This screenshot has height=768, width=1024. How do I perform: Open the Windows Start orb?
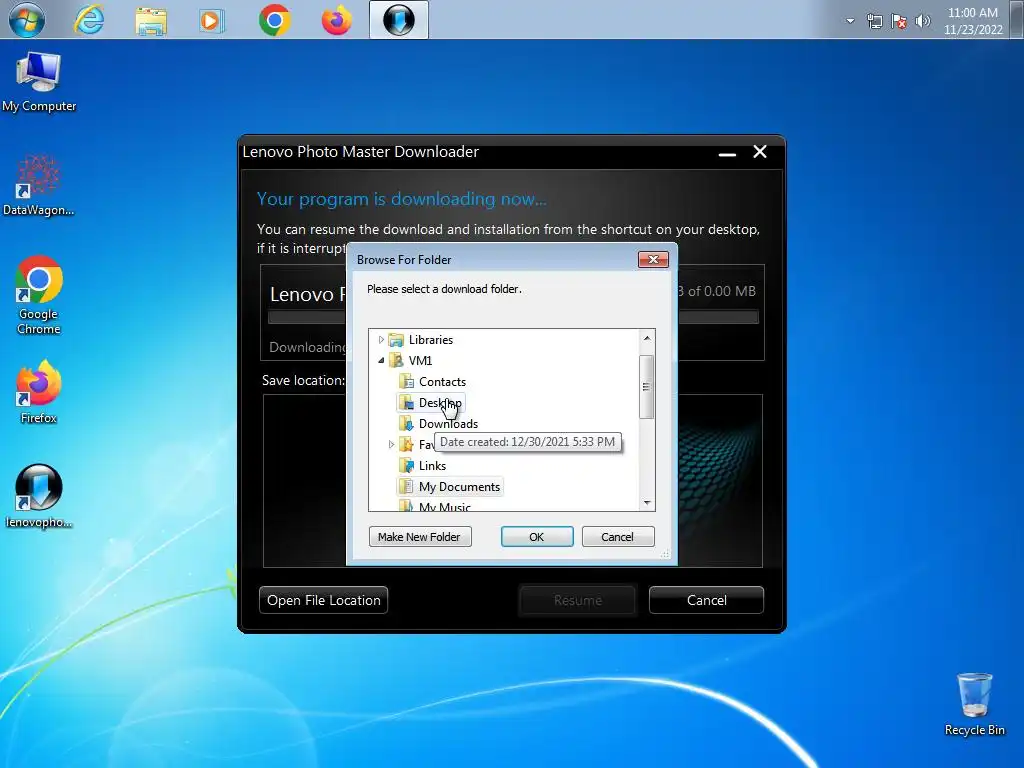click(27, 20)
